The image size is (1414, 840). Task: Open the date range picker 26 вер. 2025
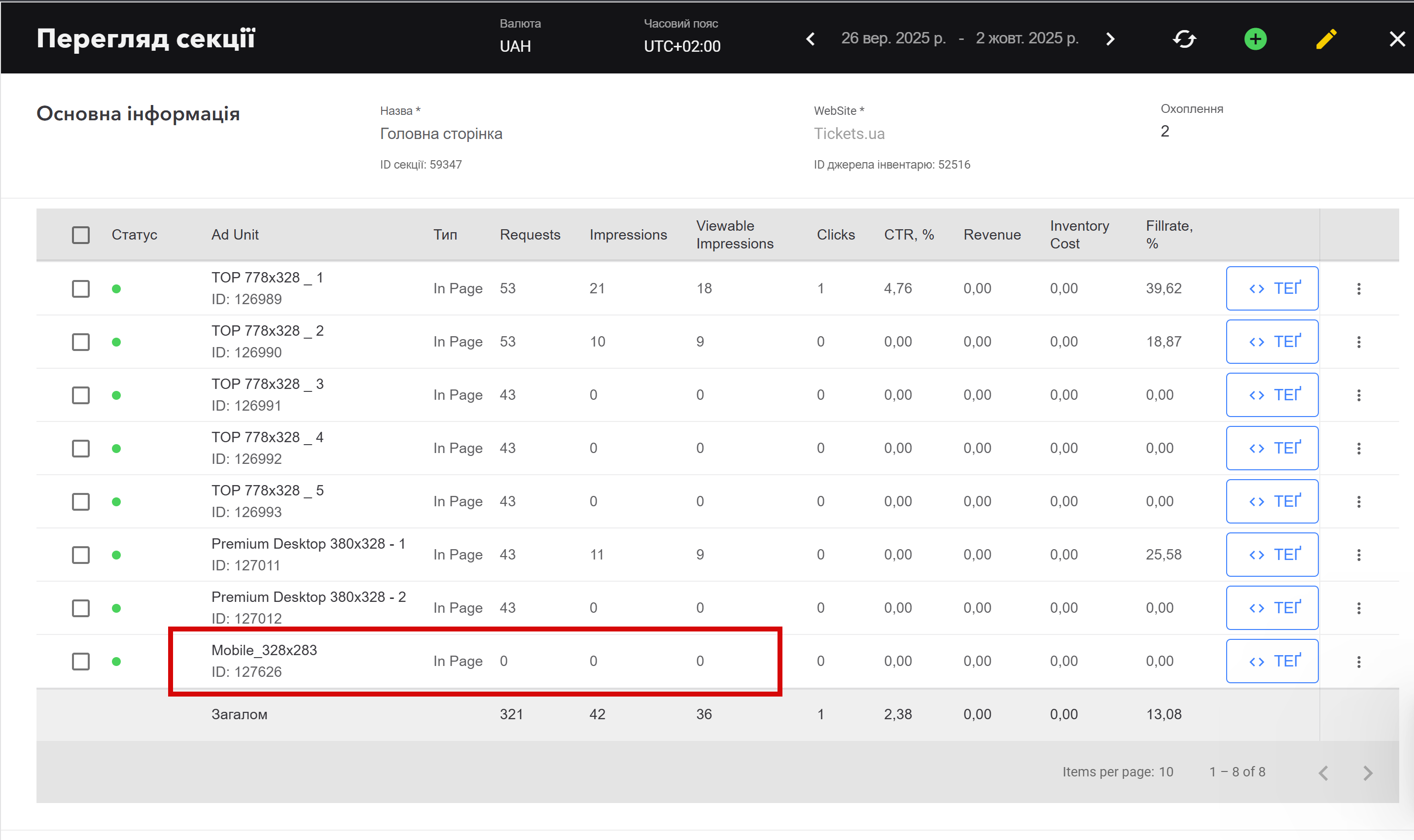coord(893,38)
